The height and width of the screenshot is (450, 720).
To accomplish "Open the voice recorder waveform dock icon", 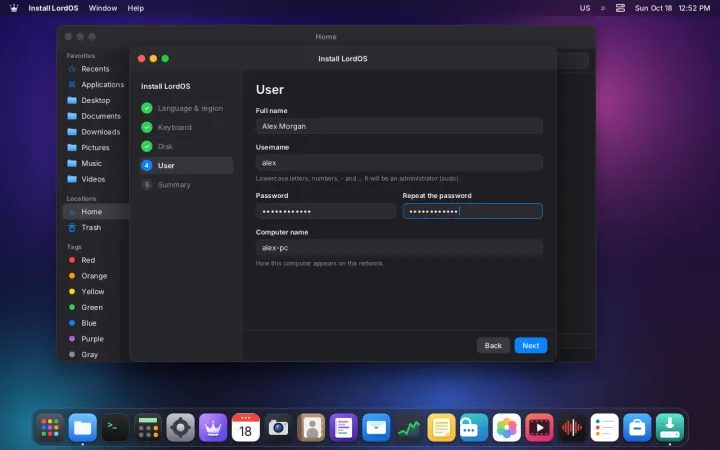I will (x=572, y=428).
